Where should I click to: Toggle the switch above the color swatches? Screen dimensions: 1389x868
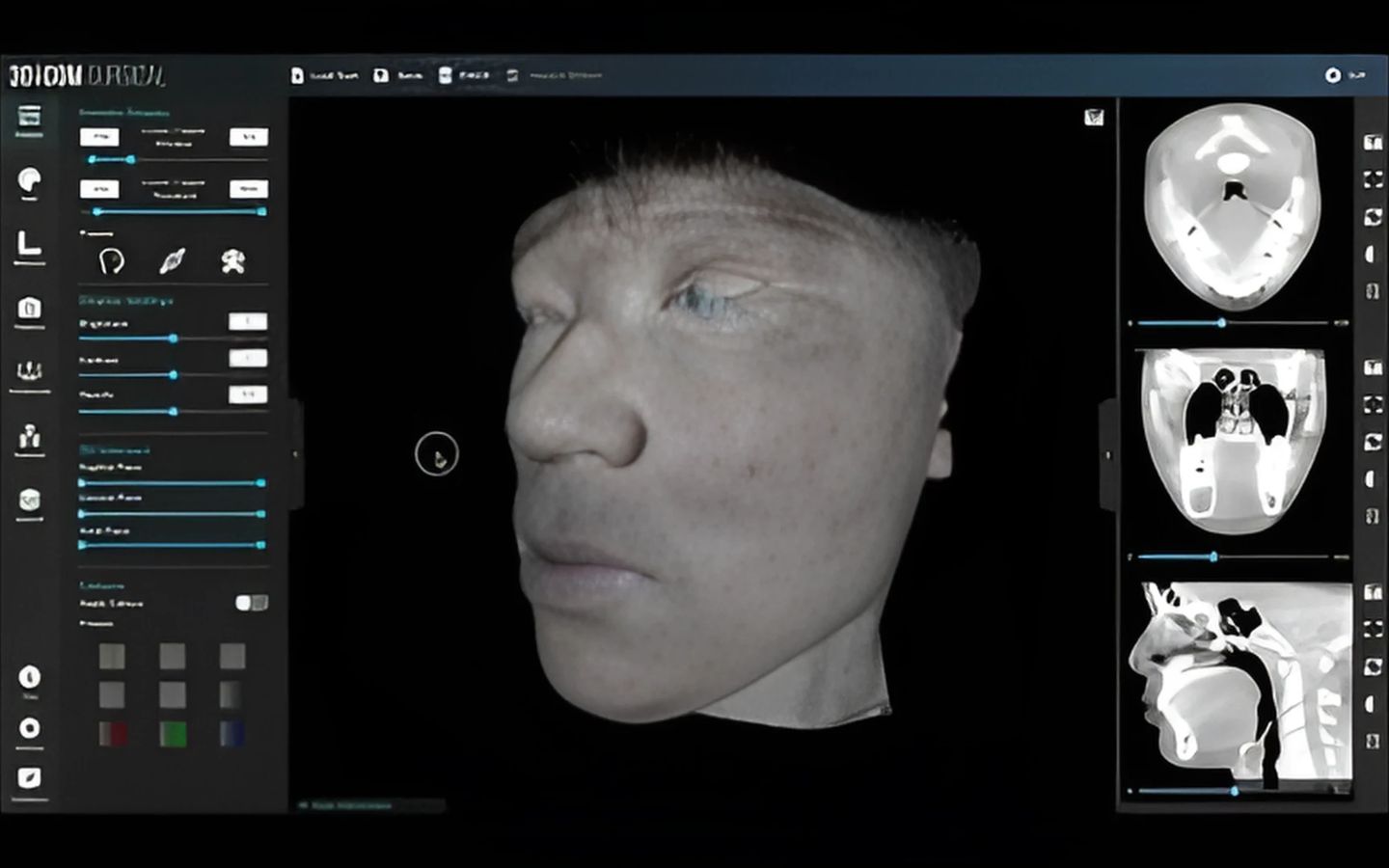coord(252,603)
